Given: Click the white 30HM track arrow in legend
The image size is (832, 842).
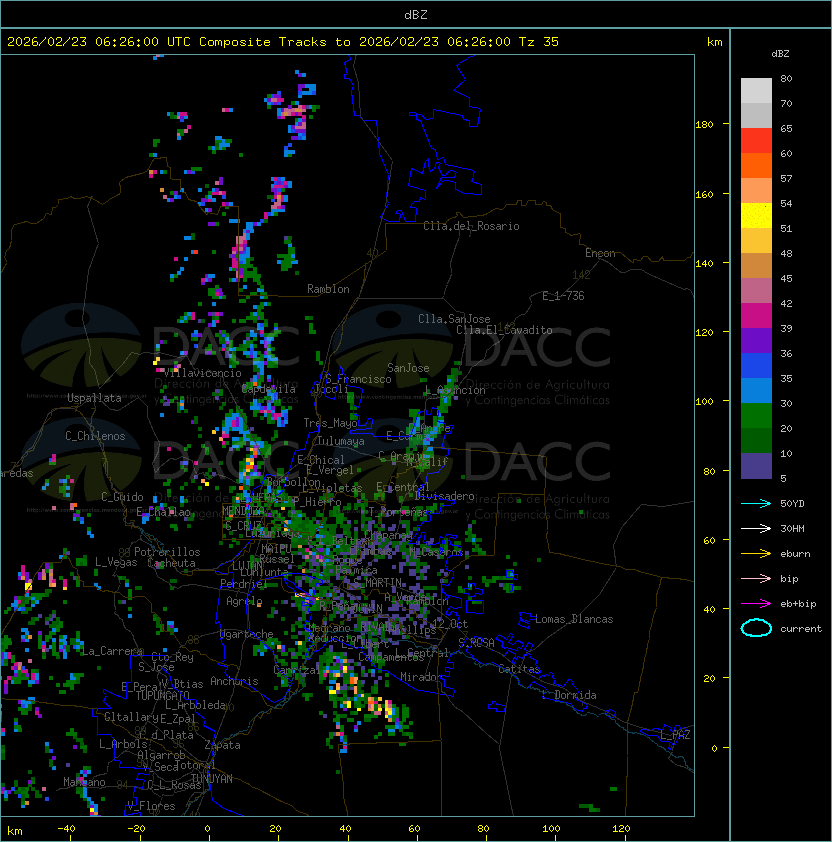Looking at the screenshot, I should [x=756, y=528].
